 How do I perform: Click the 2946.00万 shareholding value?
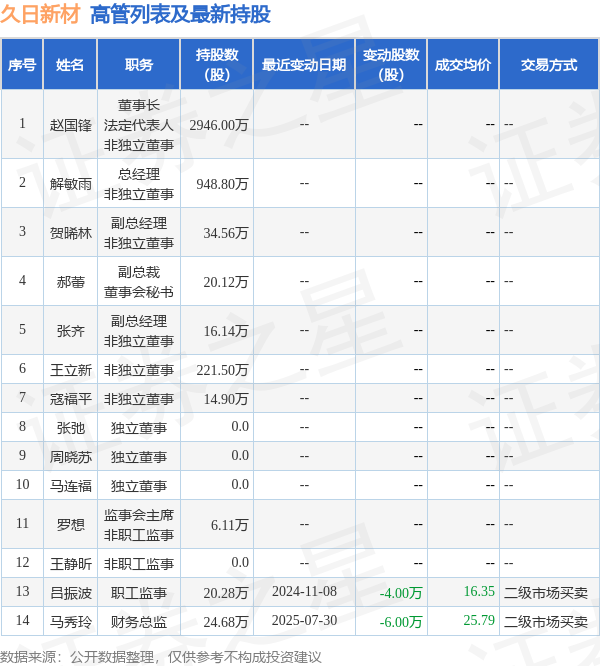(x=219, y=125)
